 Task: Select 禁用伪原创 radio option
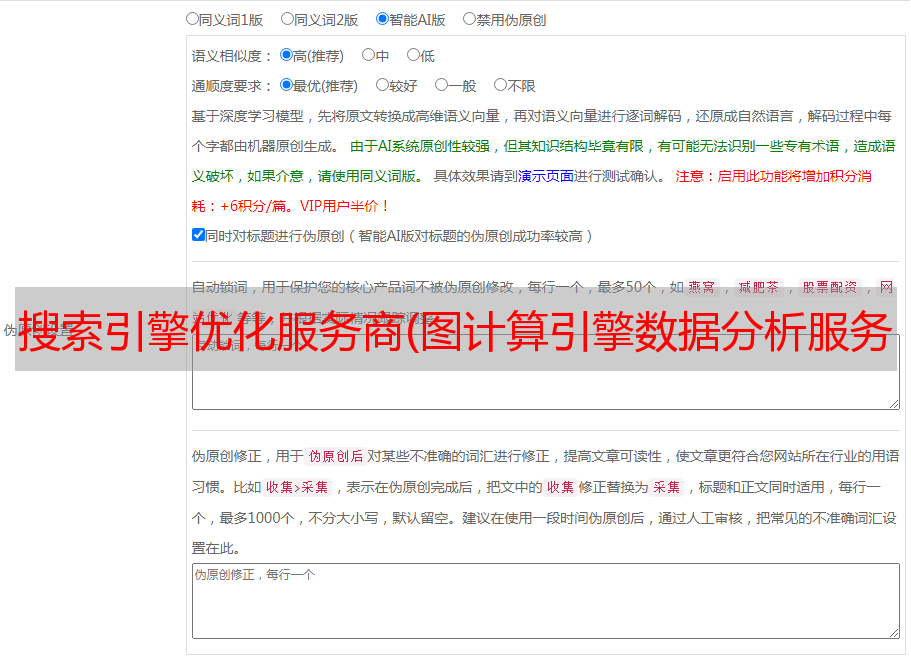coord(469,19)
